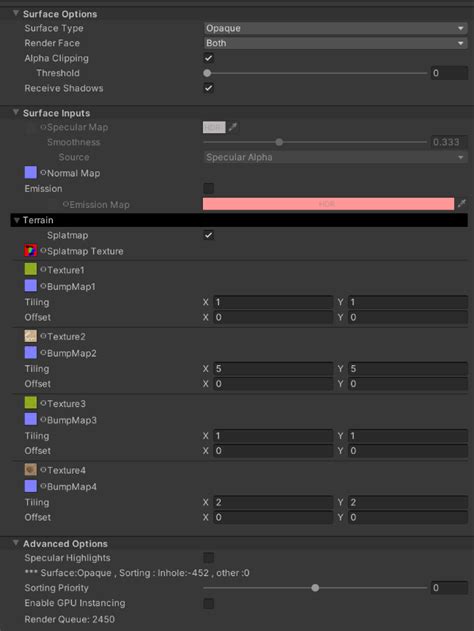Toggle the Splatmap checkbox

(x=208, y=235)
